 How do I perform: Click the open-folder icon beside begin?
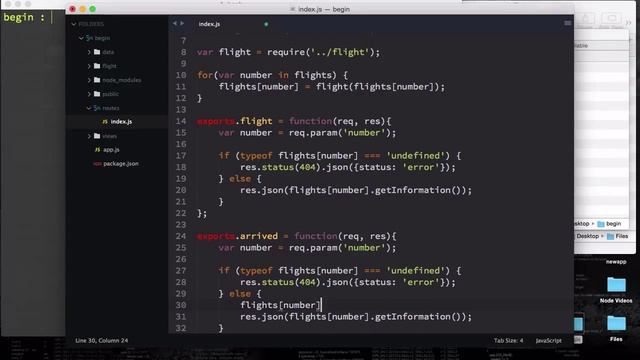pos(89,38)
